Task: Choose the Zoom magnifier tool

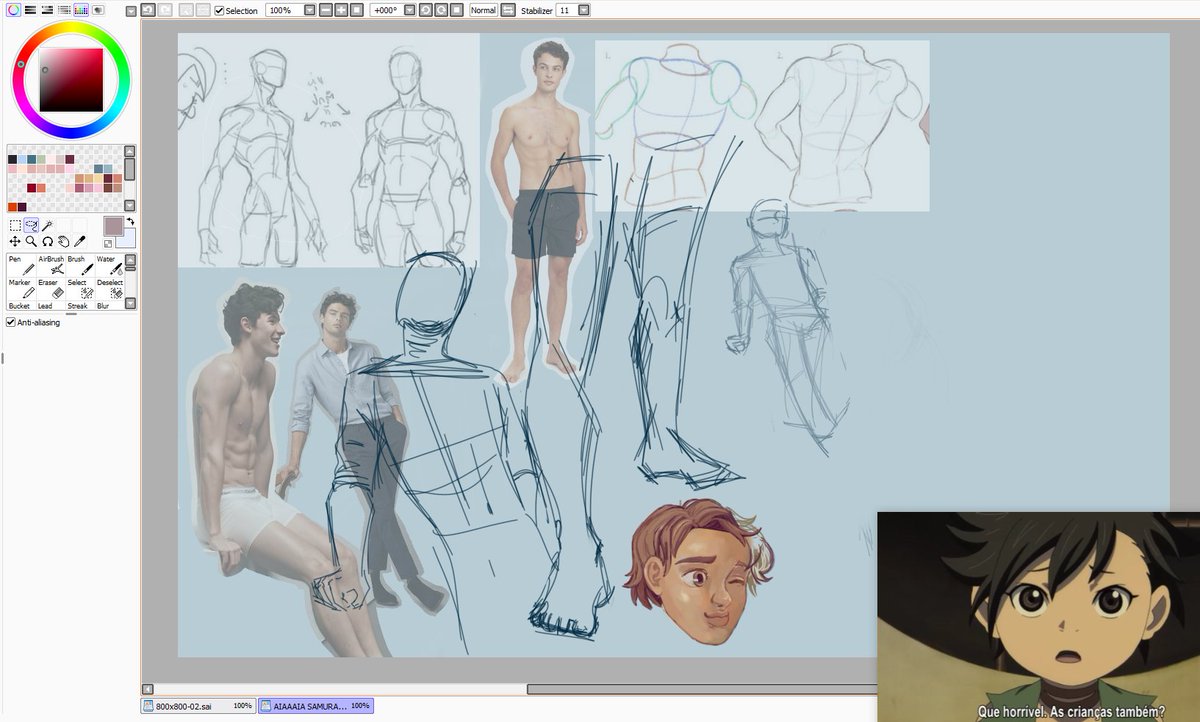Action: (31, 241)
